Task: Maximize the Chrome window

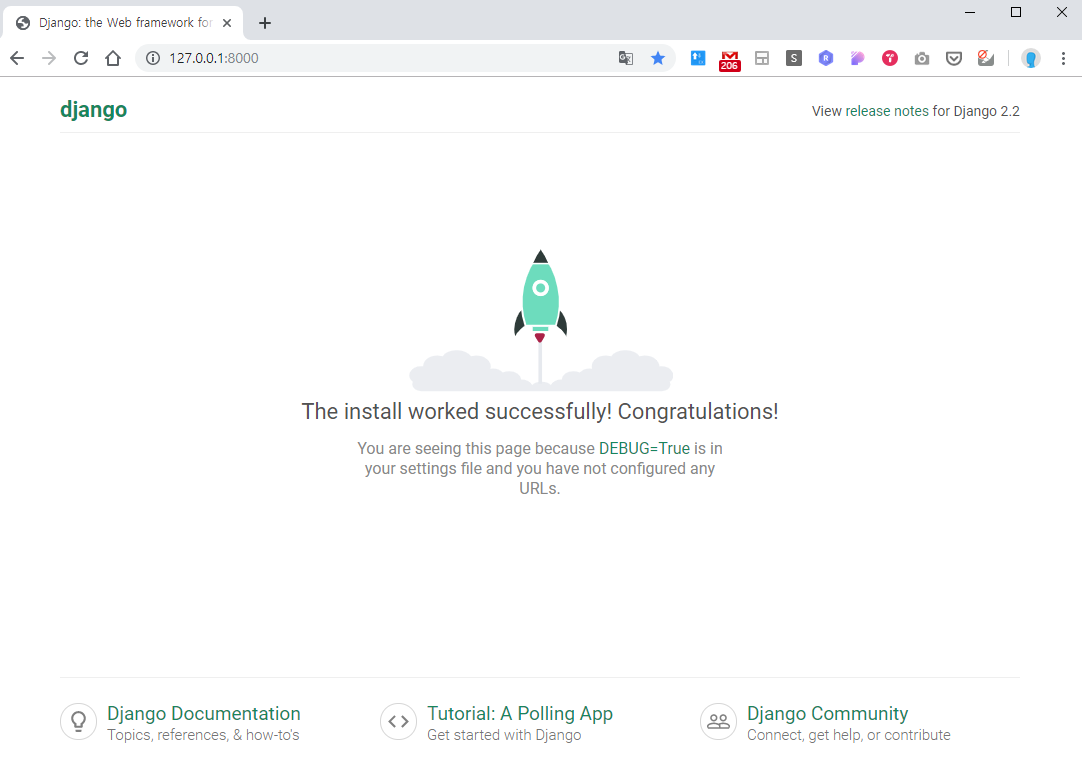Action: click(x=1016, y=12)
